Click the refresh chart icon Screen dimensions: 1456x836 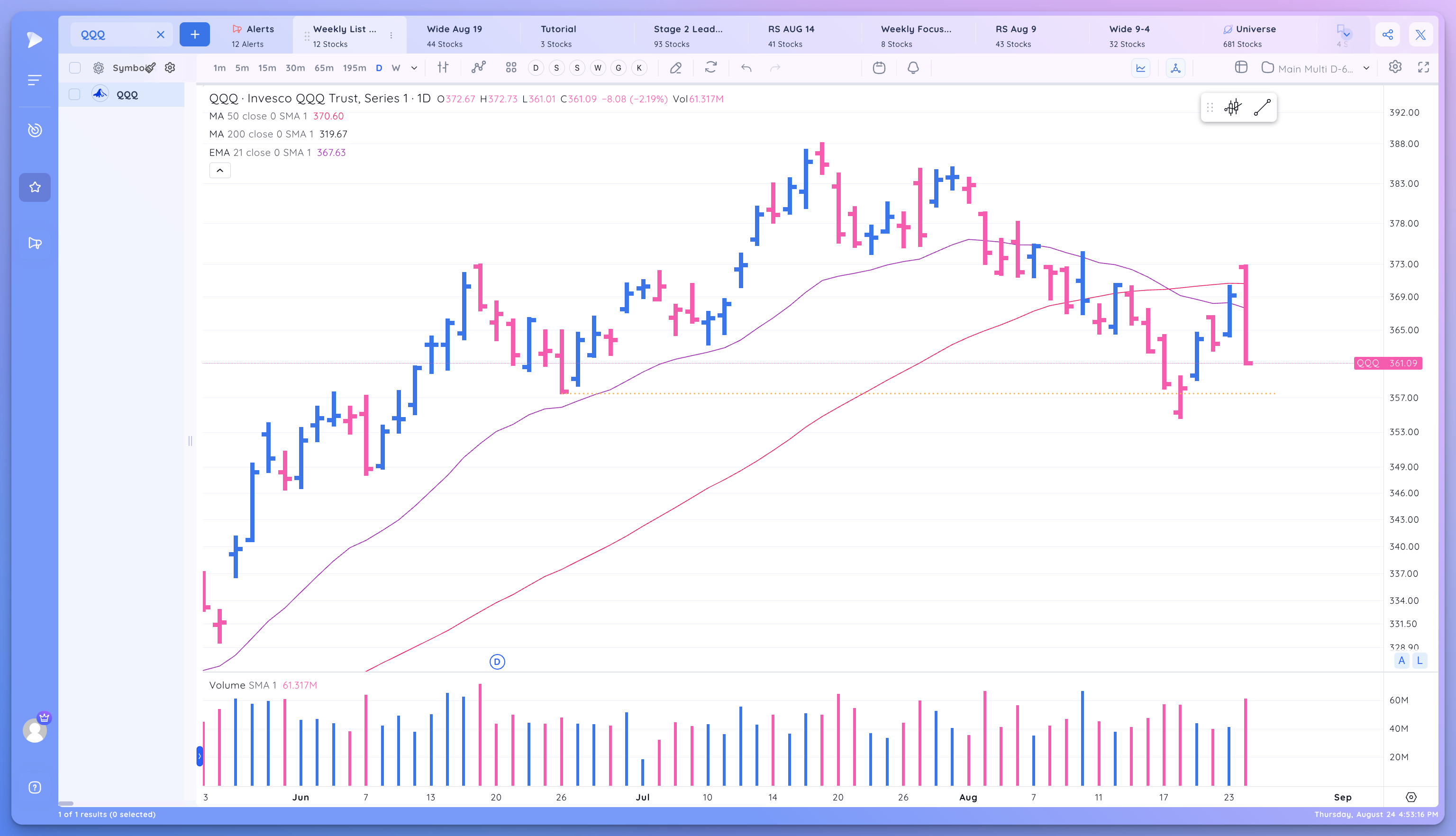point(711,68)
